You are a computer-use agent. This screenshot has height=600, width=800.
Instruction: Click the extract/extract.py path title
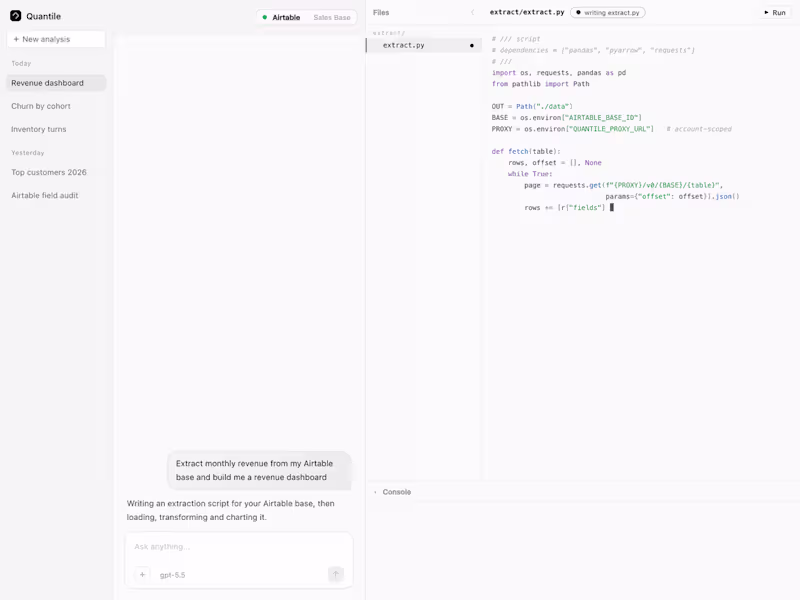tap(527, 12)
